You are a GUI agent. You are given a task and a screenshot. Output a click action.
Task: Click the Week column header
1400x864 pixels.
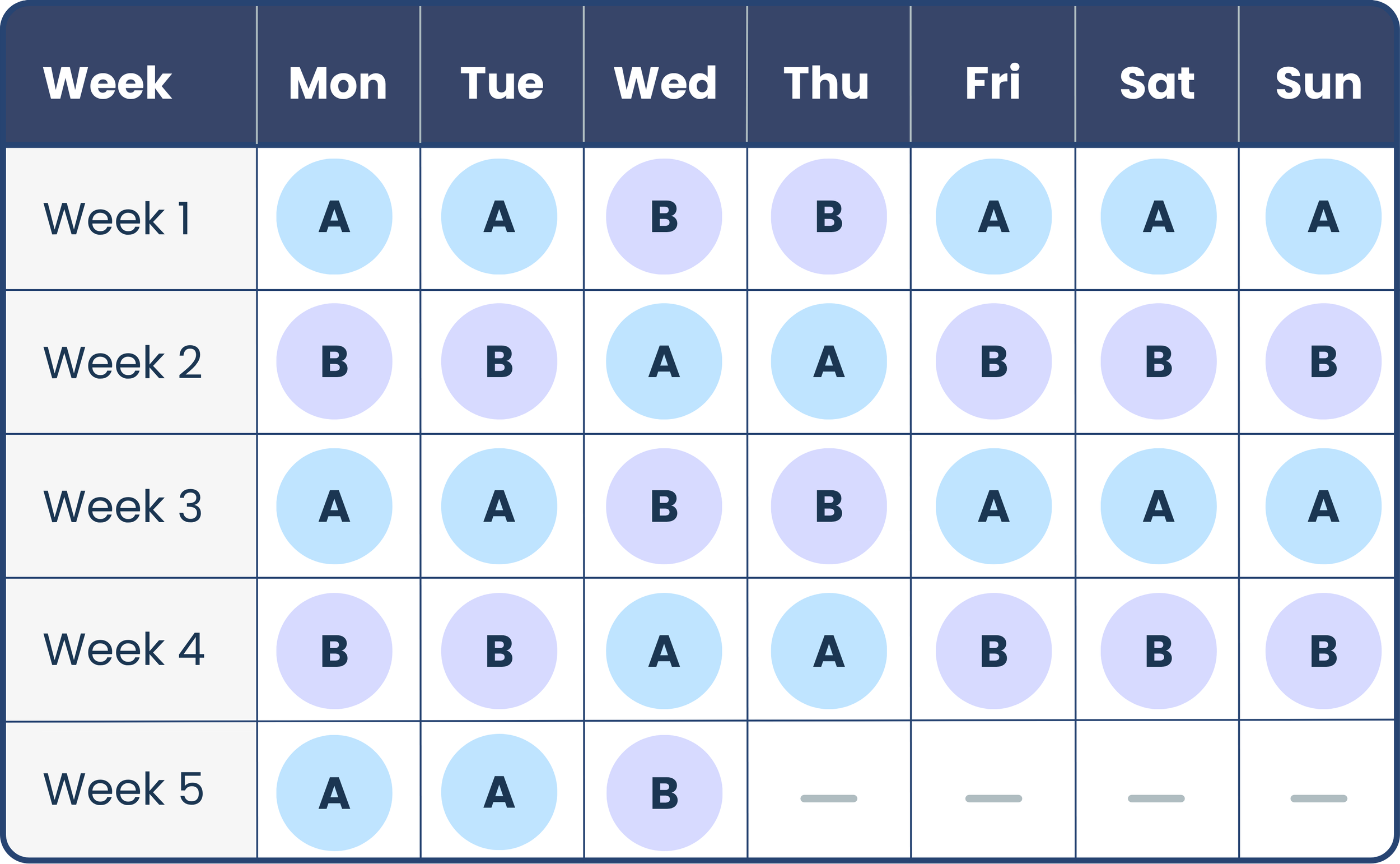(x=108, y=83)
